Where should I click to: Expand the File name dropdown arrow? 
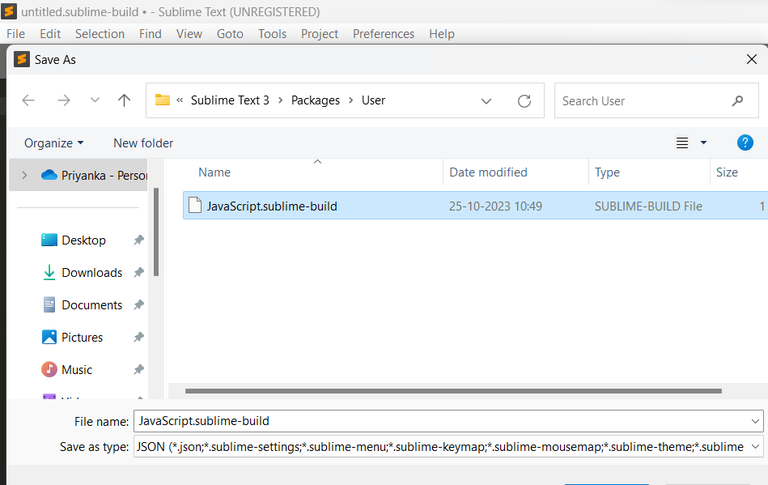(x=755, y=421)
